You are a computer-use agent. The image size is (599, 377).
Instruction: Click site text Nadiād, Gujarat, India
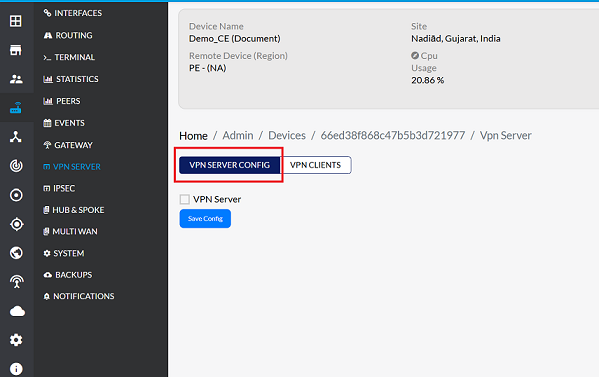(455, 39)
